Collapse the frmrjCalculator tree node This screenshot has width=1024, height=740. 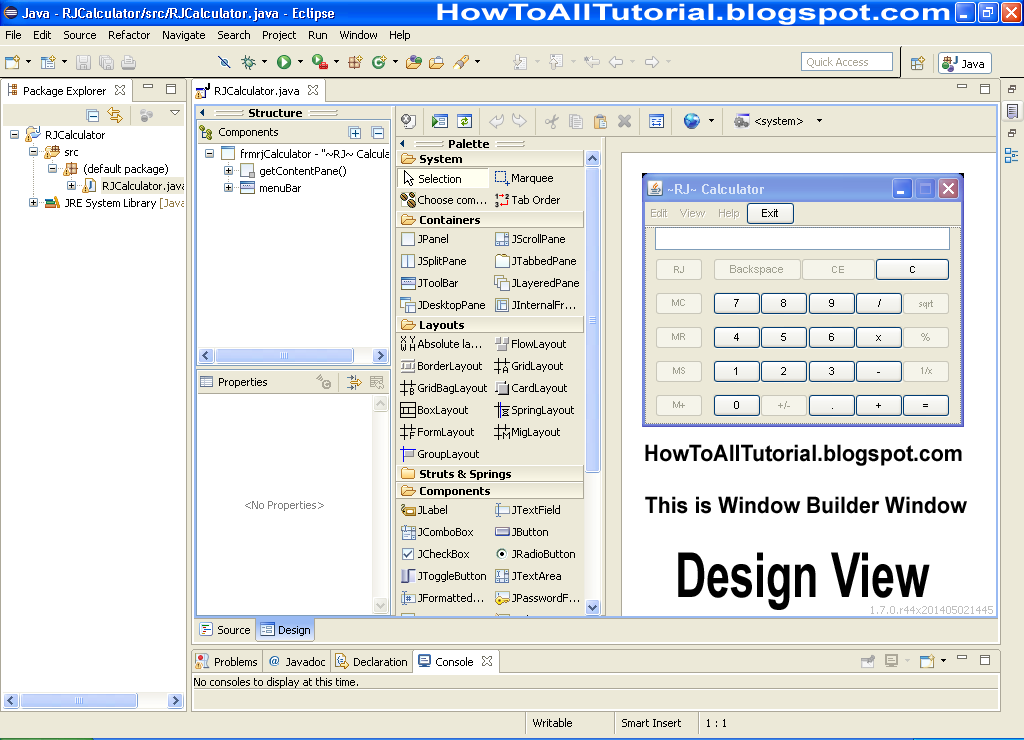pos(209,153)
